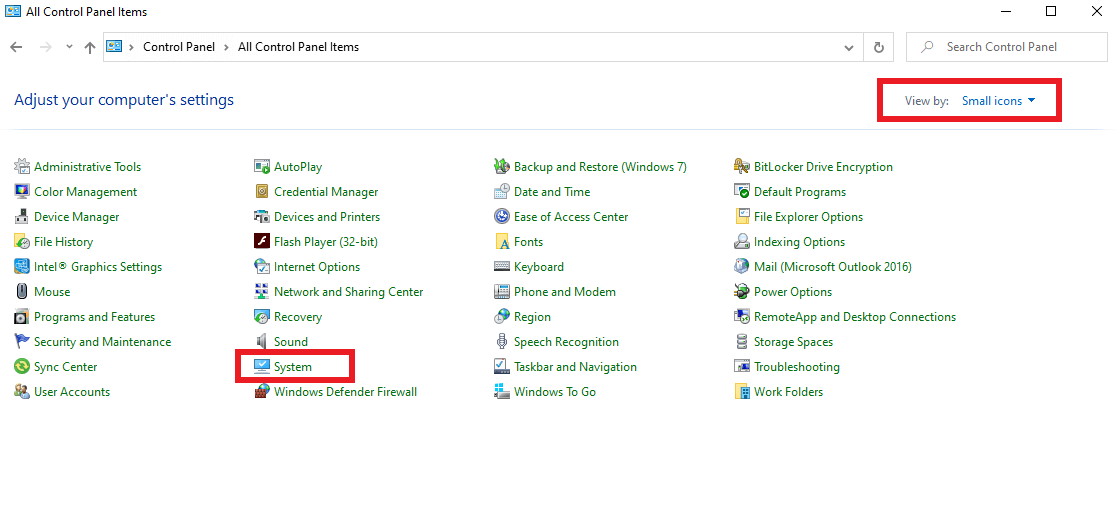Open the Default Programs icon
1116x510 pixels.
click(x=742, y=191)
